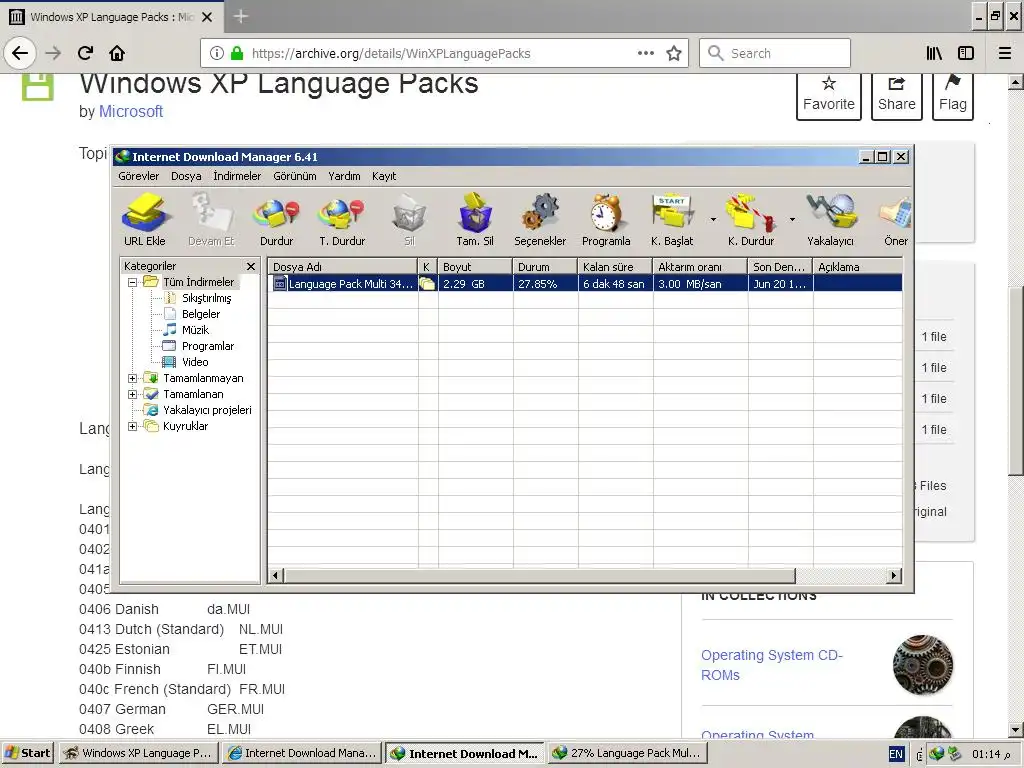Sort by Durum column header

(545, 266)
